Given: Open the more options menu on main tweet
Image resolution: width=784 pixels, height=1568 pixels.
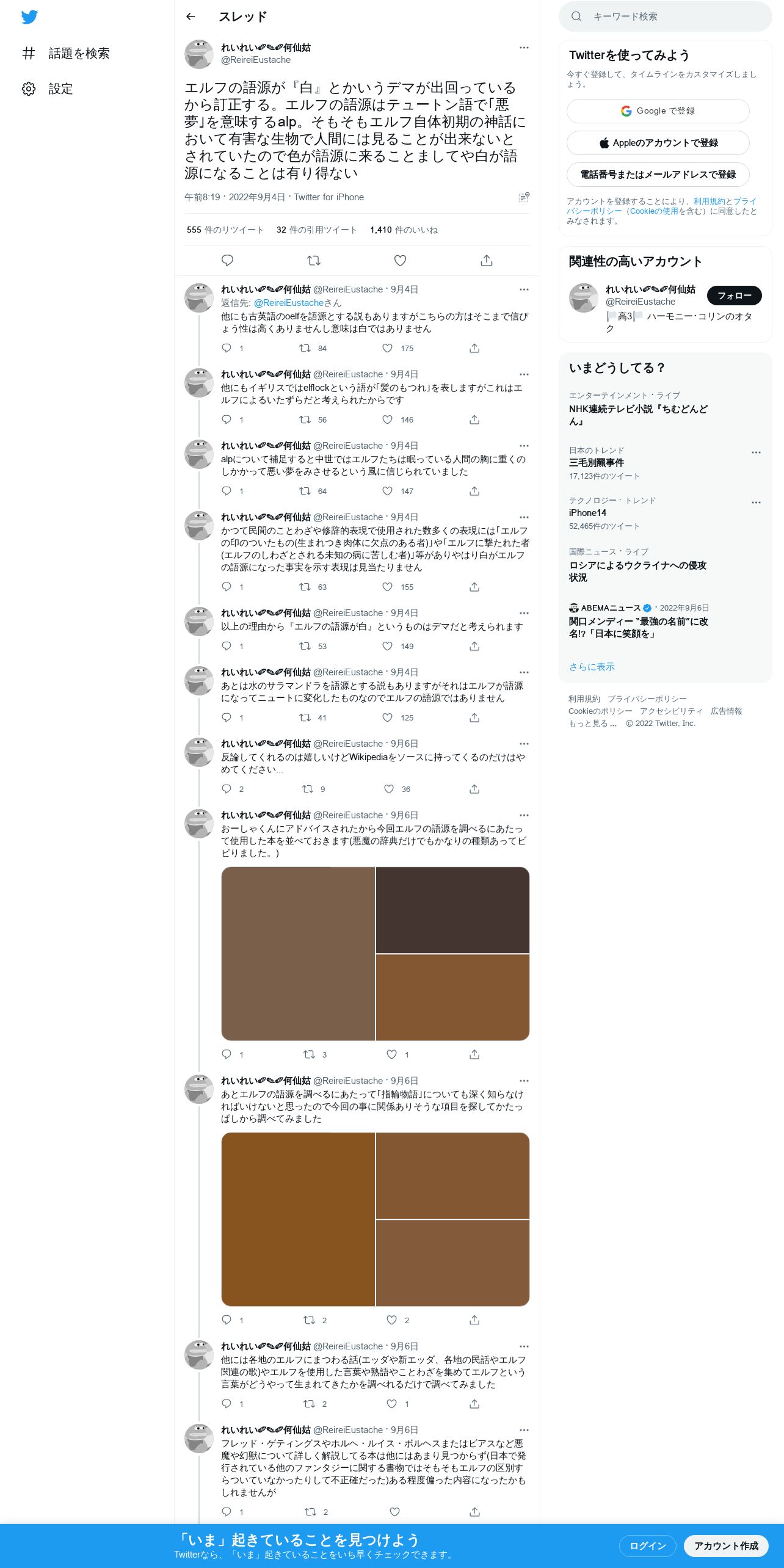Looking at the screenshot, I should (524, 48).
